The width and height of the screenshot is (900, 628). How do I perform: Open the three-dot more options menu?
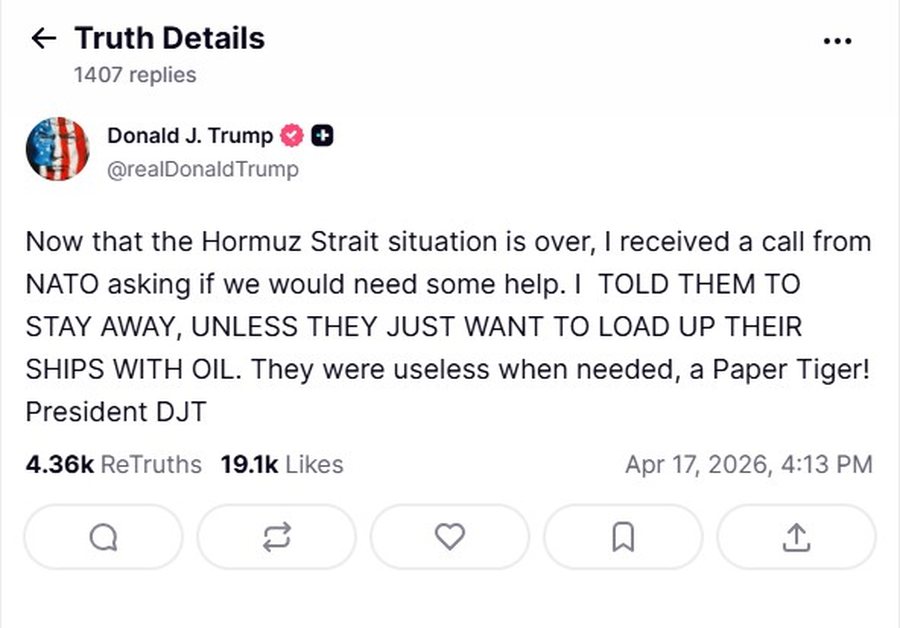[x=836, y=41]
